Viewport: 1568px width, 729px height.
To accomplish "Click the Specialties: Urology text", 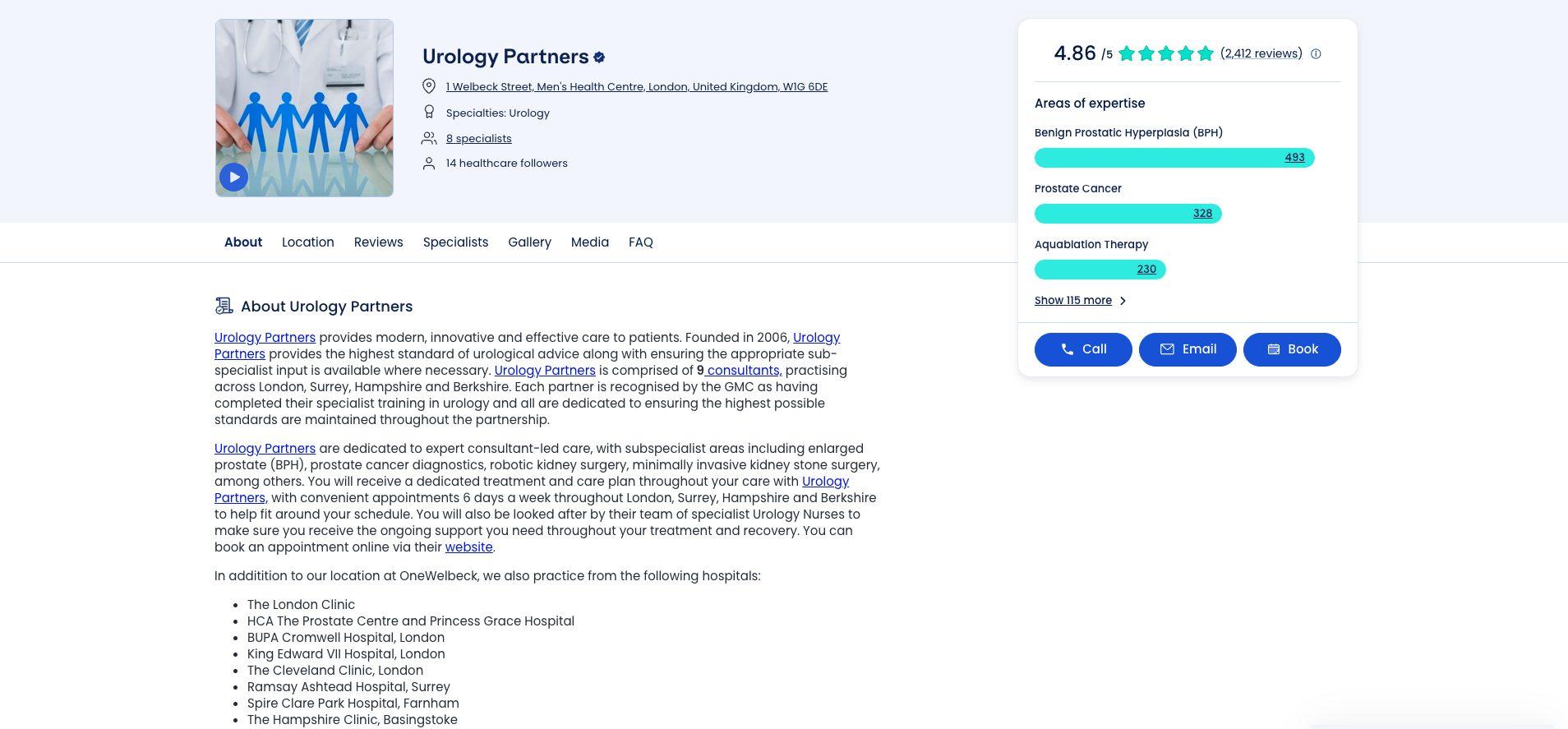I will (x=498, y=113).
